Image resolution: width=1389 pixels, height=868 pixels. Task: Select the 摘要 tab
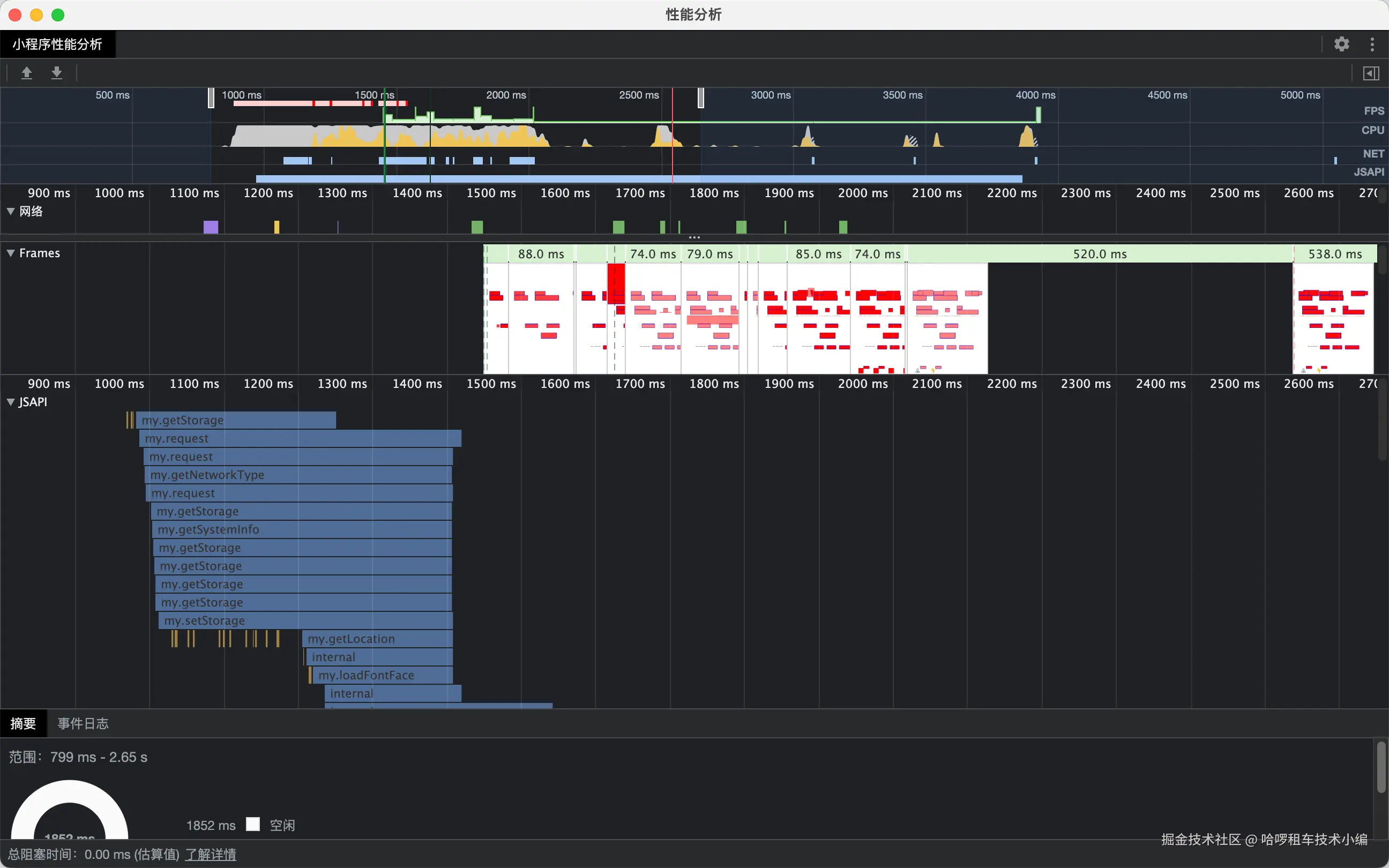pyautogui.click(x=23, y=723)
